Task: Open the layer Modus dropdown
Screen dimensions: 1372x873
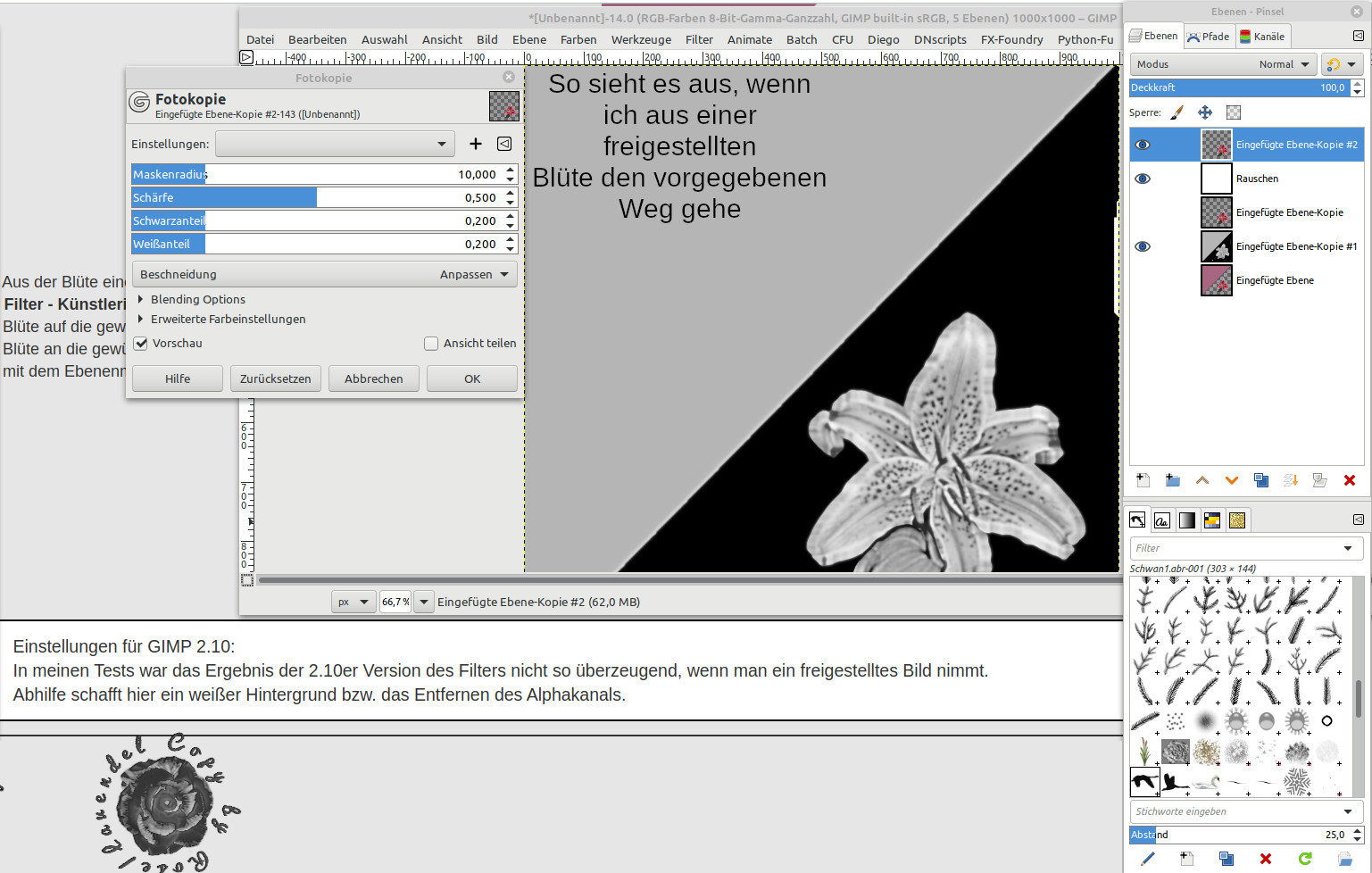Action: tap(1223, 64)
